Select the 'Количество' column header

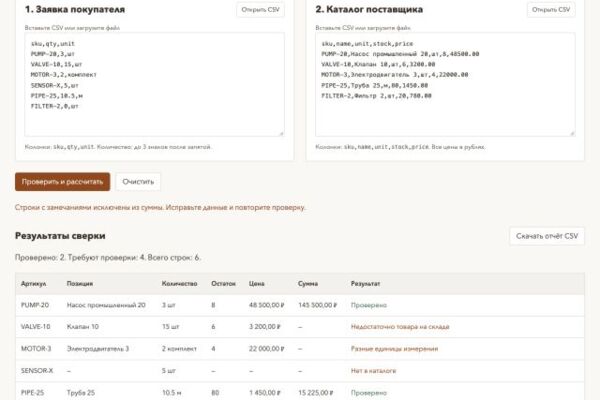point(179,284)
